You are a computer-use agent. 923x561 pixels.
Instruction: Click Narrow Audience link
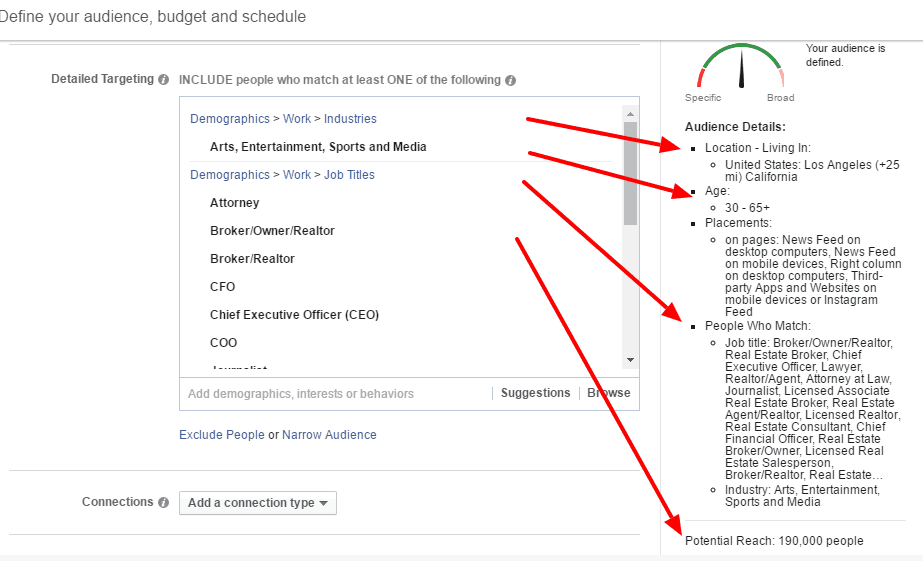point(329,434)
